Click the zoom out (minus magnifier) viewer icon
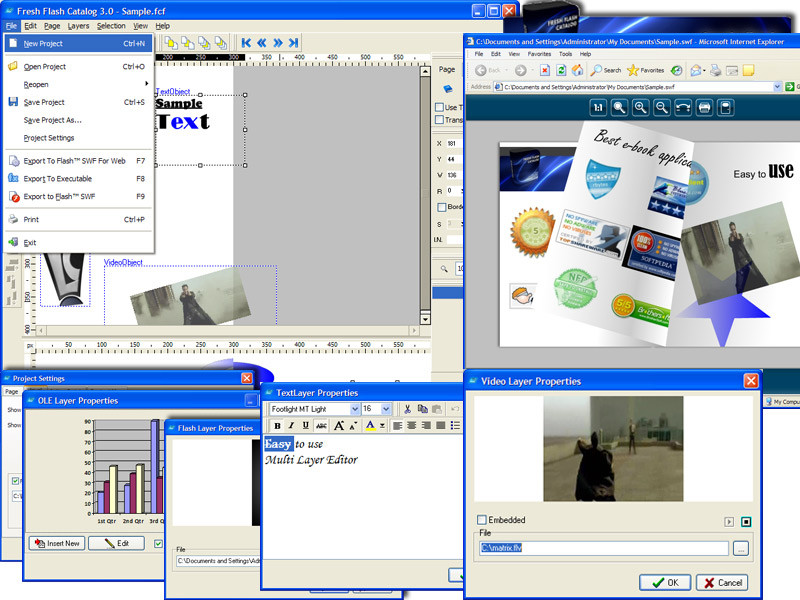Screen dimensions: 800x600 coord(662,108)
